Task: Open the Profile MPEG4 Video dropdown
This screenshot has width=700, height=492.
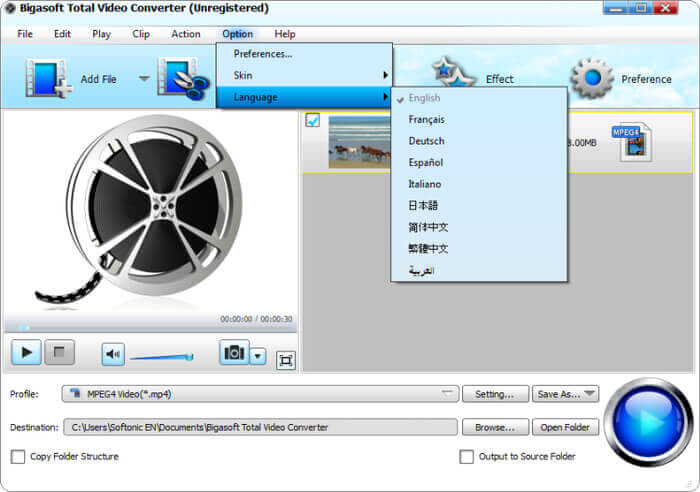Action: [260, 394]
